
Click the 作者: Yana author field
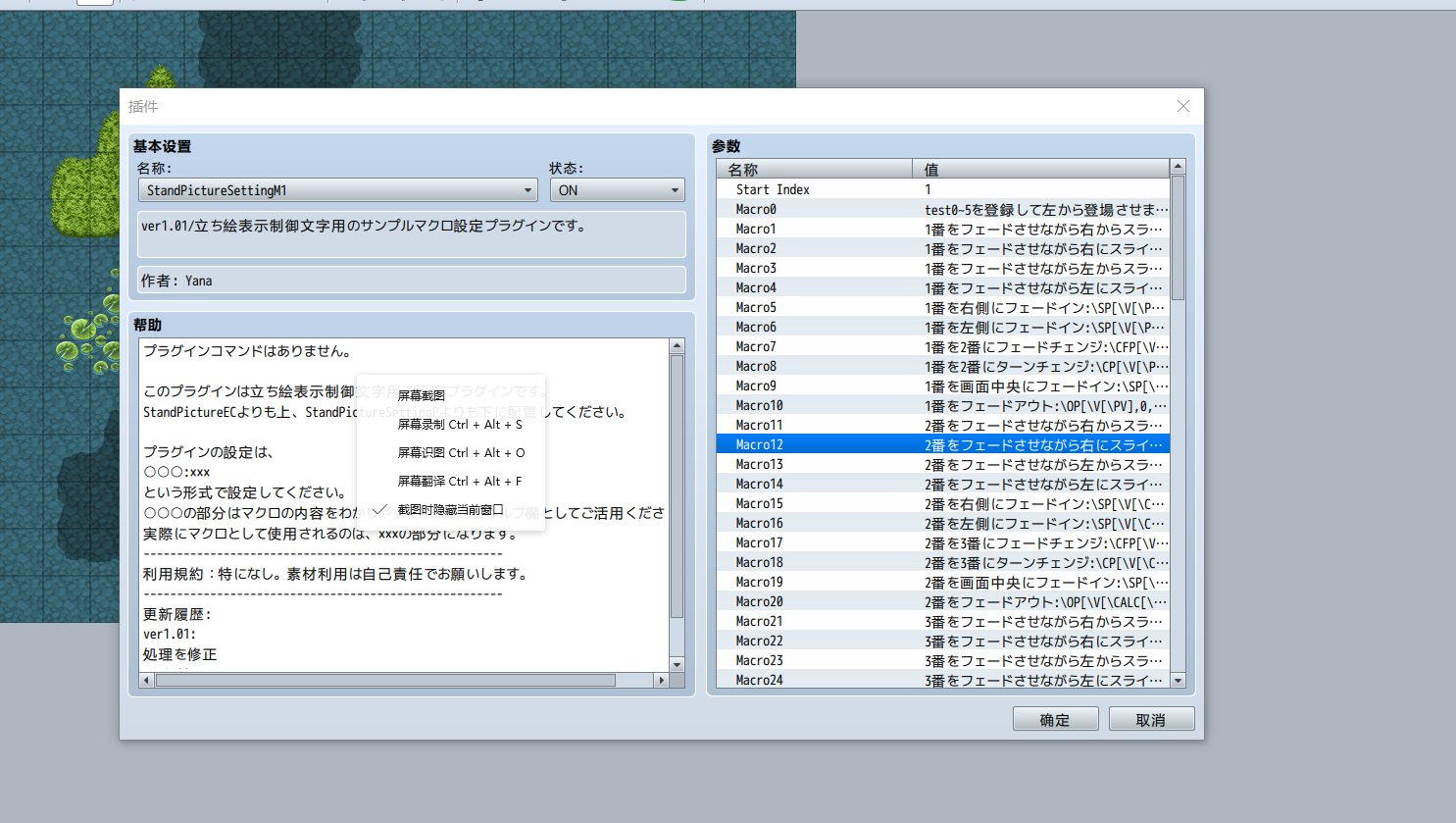coord(412,280)
